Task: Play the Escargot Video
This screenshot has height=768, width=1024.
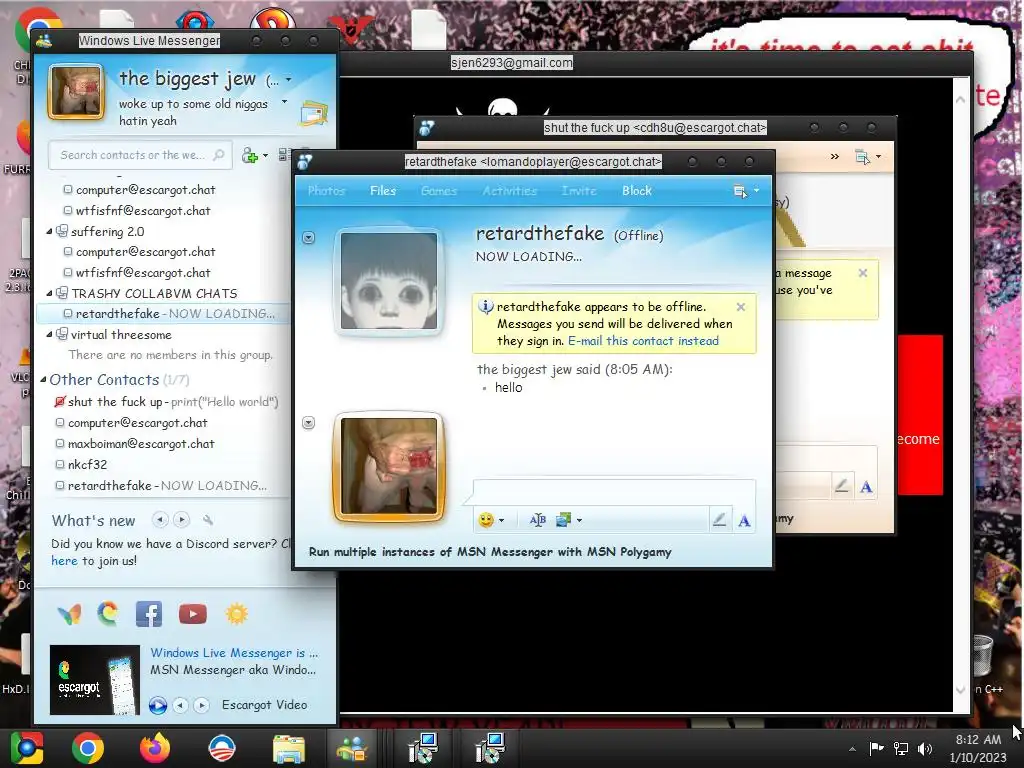Action: 157,705
